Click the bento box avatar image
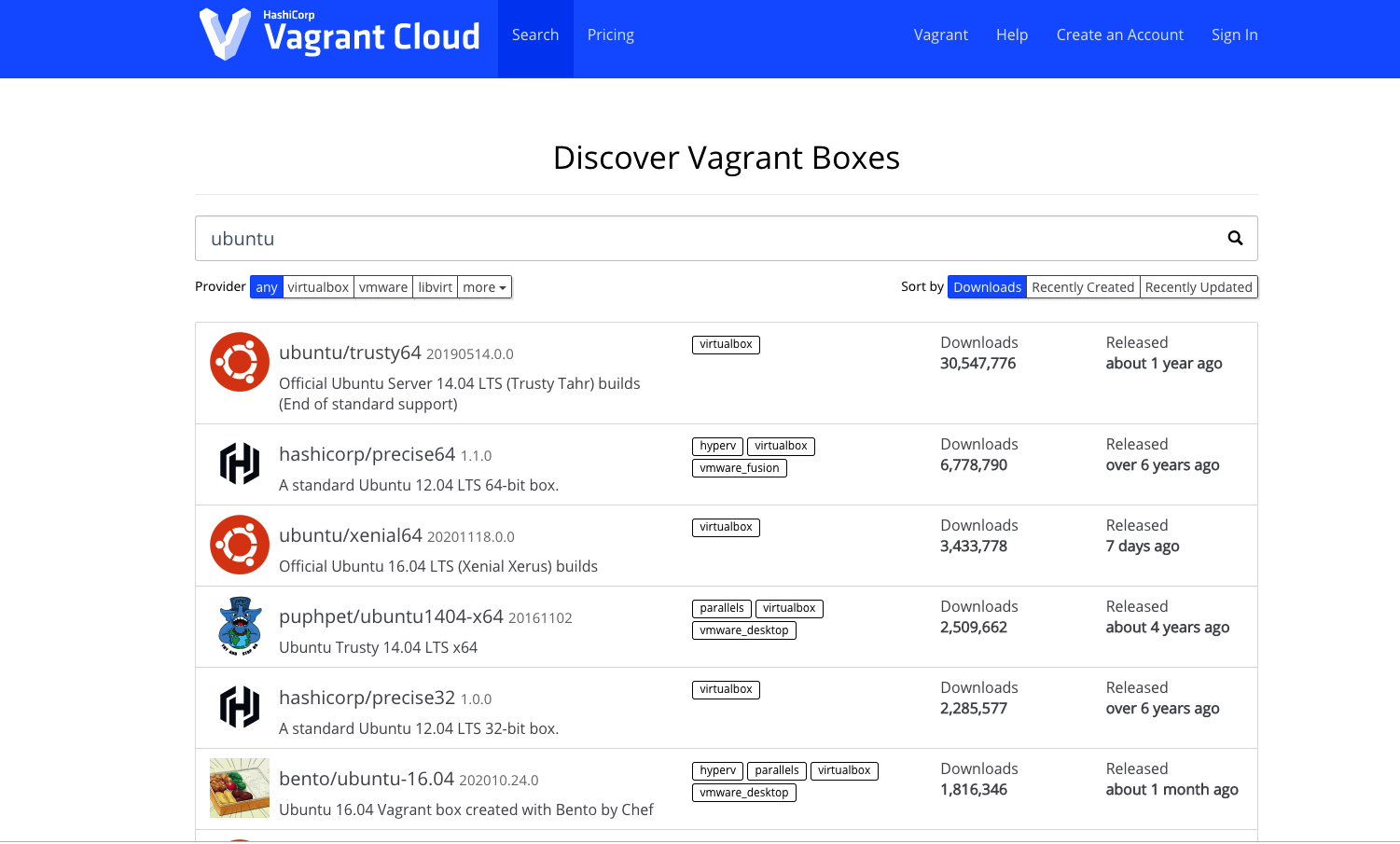Screen dimensions: 1400x844 240,788
